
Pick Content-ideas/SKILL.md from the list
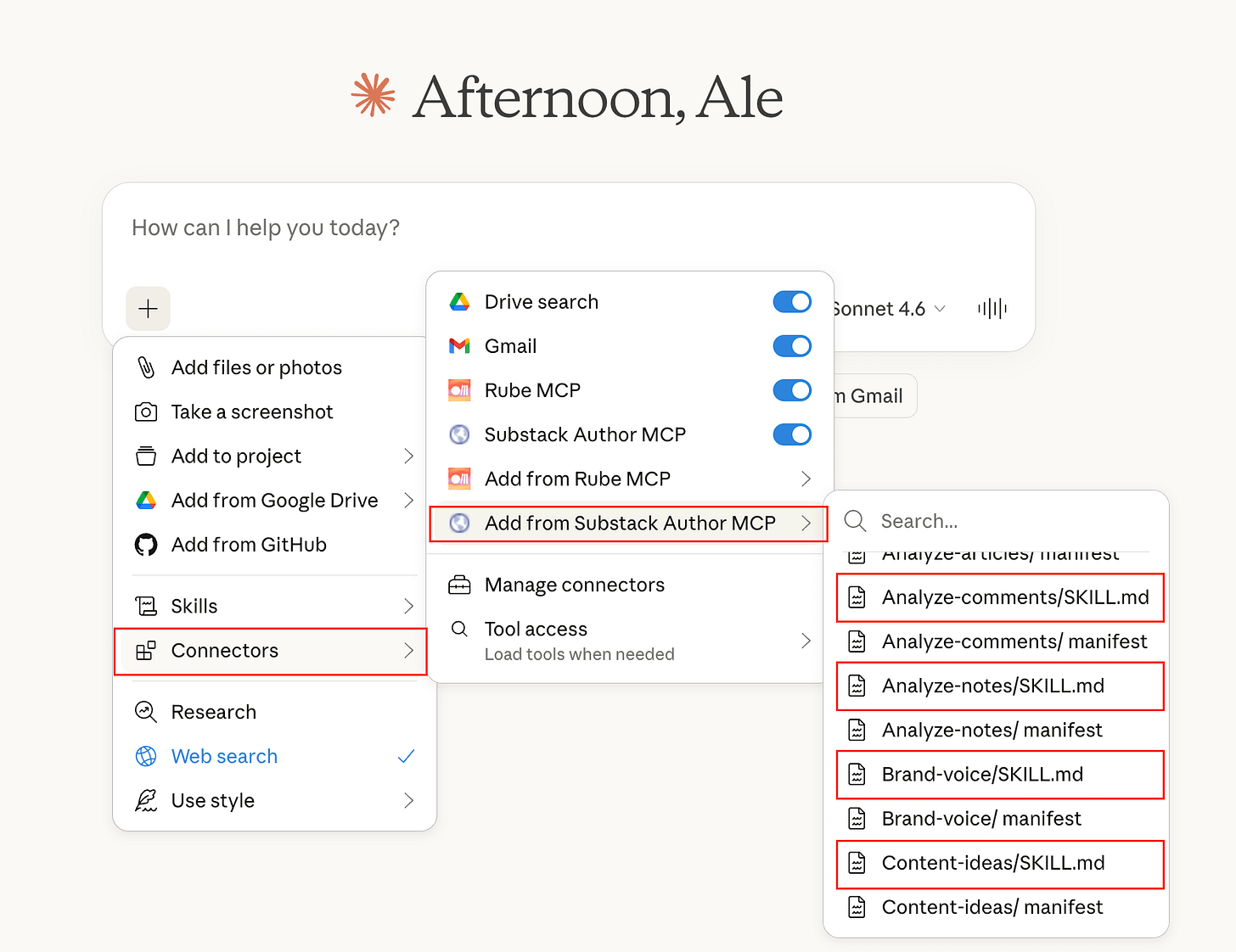(x=1000, y=864)
